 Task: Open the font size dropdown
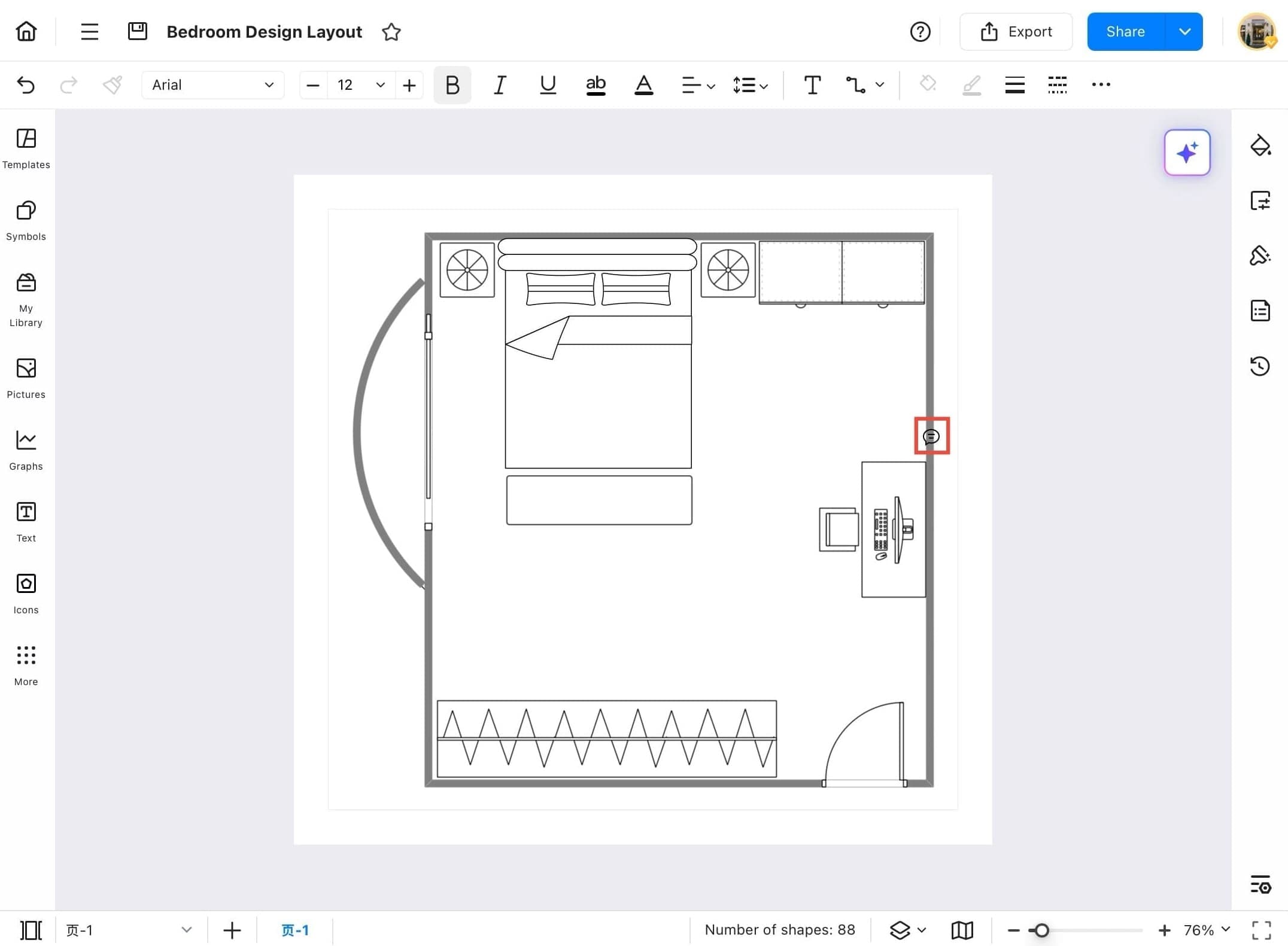click(379, 84)
